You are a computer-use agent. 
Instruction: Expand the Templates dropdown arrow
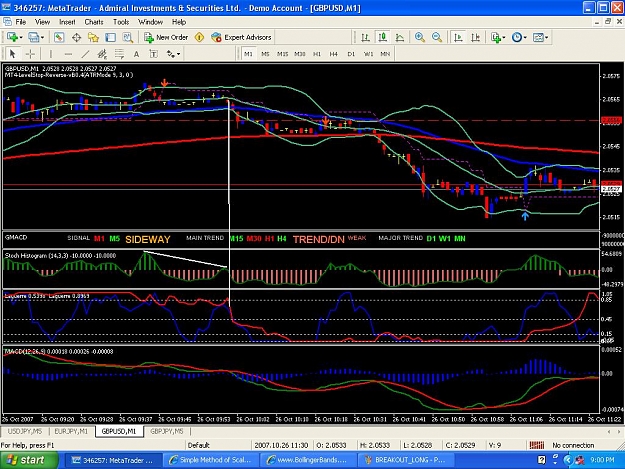[x=547, y=37]
